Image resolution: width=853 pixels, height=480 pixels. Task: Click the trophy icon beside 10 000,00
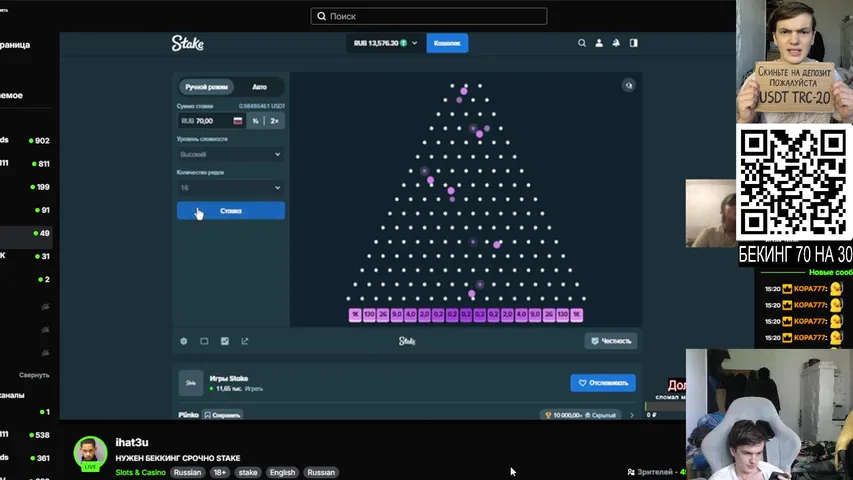(548, 415)
